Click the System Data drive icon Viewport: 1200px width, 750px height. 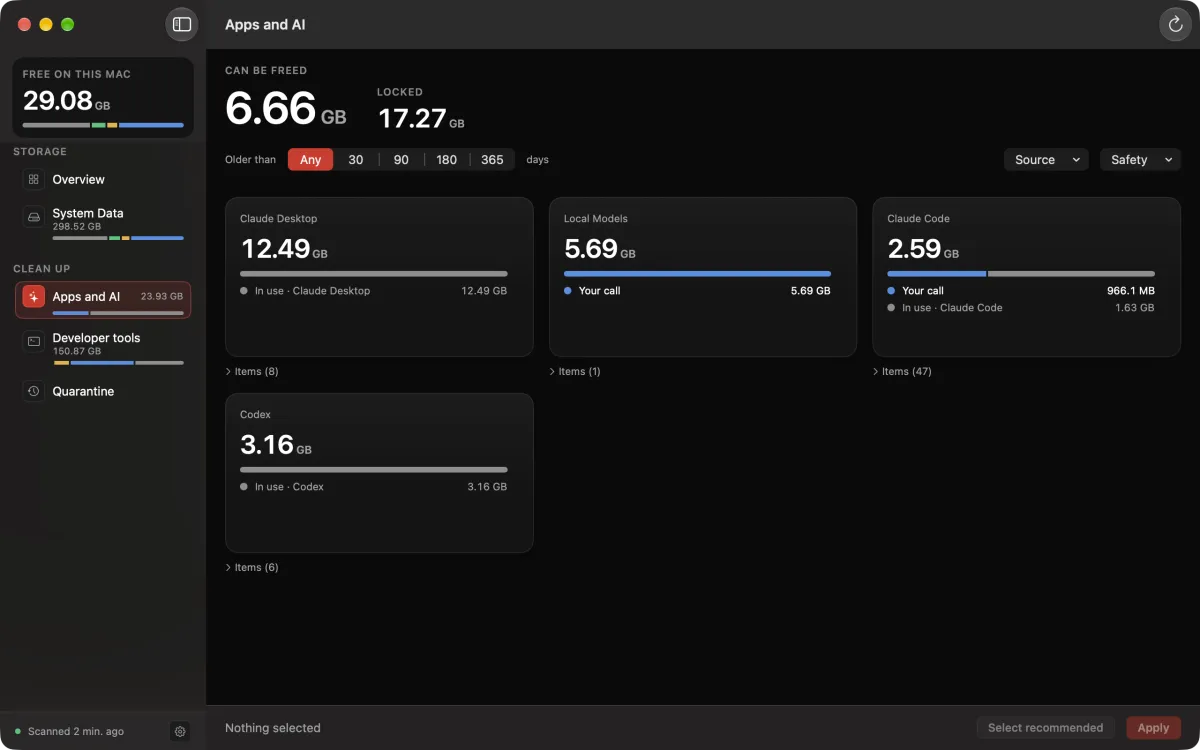coord(34,217)
